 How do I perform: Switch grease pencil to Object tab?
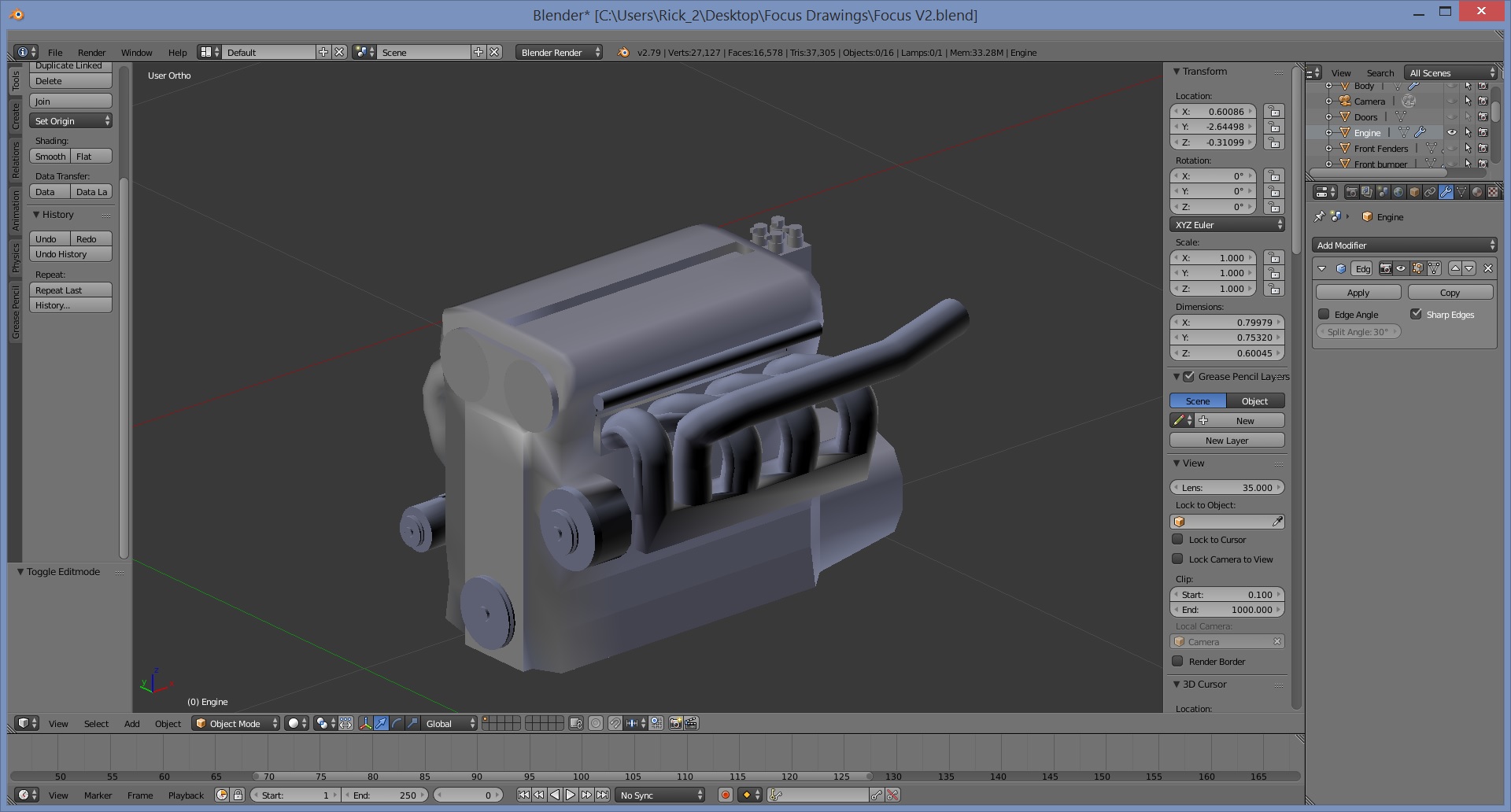pos(1254,401)
